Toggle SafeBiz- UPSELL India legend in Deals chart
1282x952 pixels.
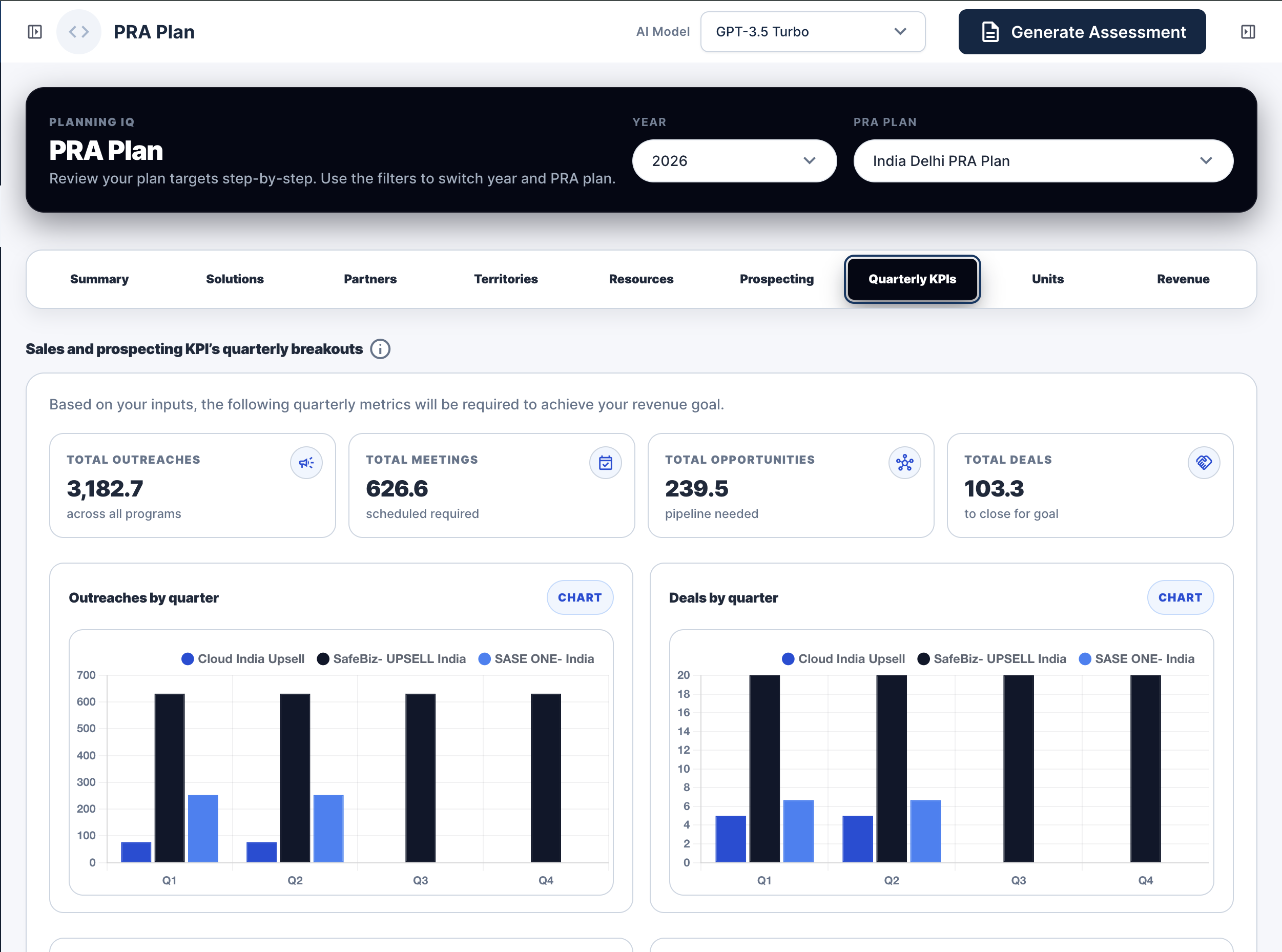pos(991,659)
